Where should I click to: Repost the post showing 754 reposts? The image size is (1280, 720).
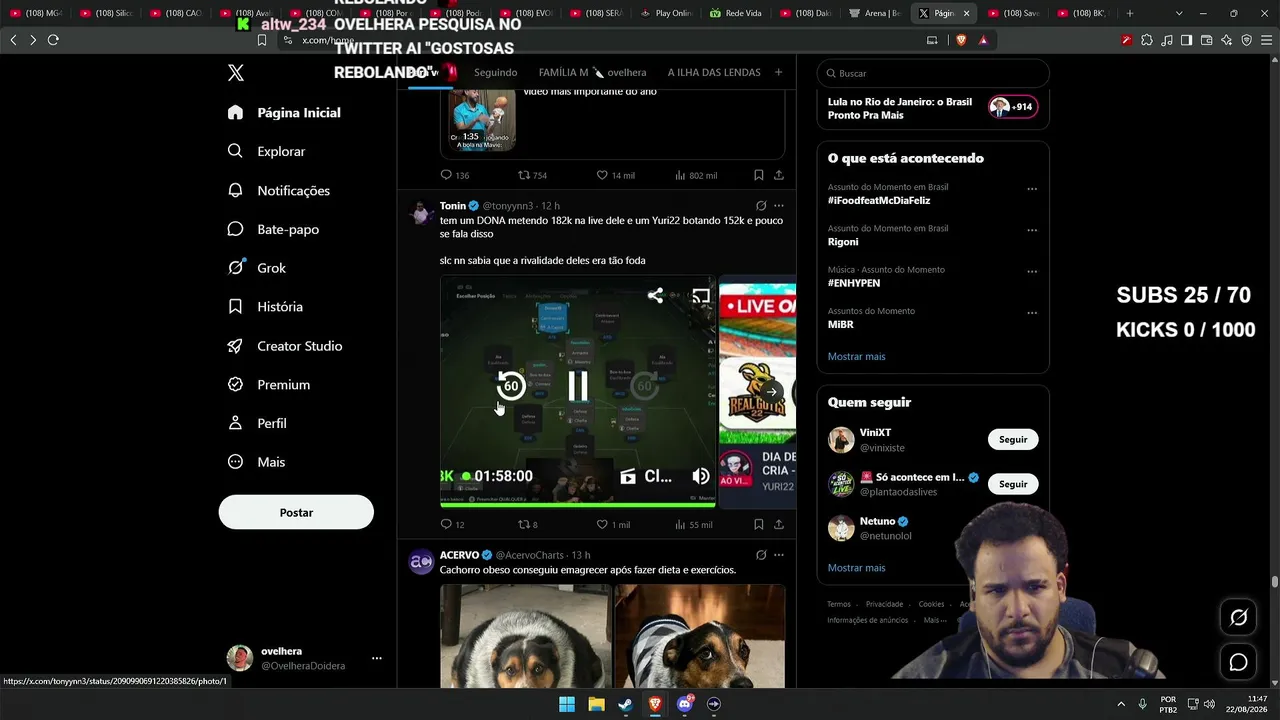pos(532,175)
